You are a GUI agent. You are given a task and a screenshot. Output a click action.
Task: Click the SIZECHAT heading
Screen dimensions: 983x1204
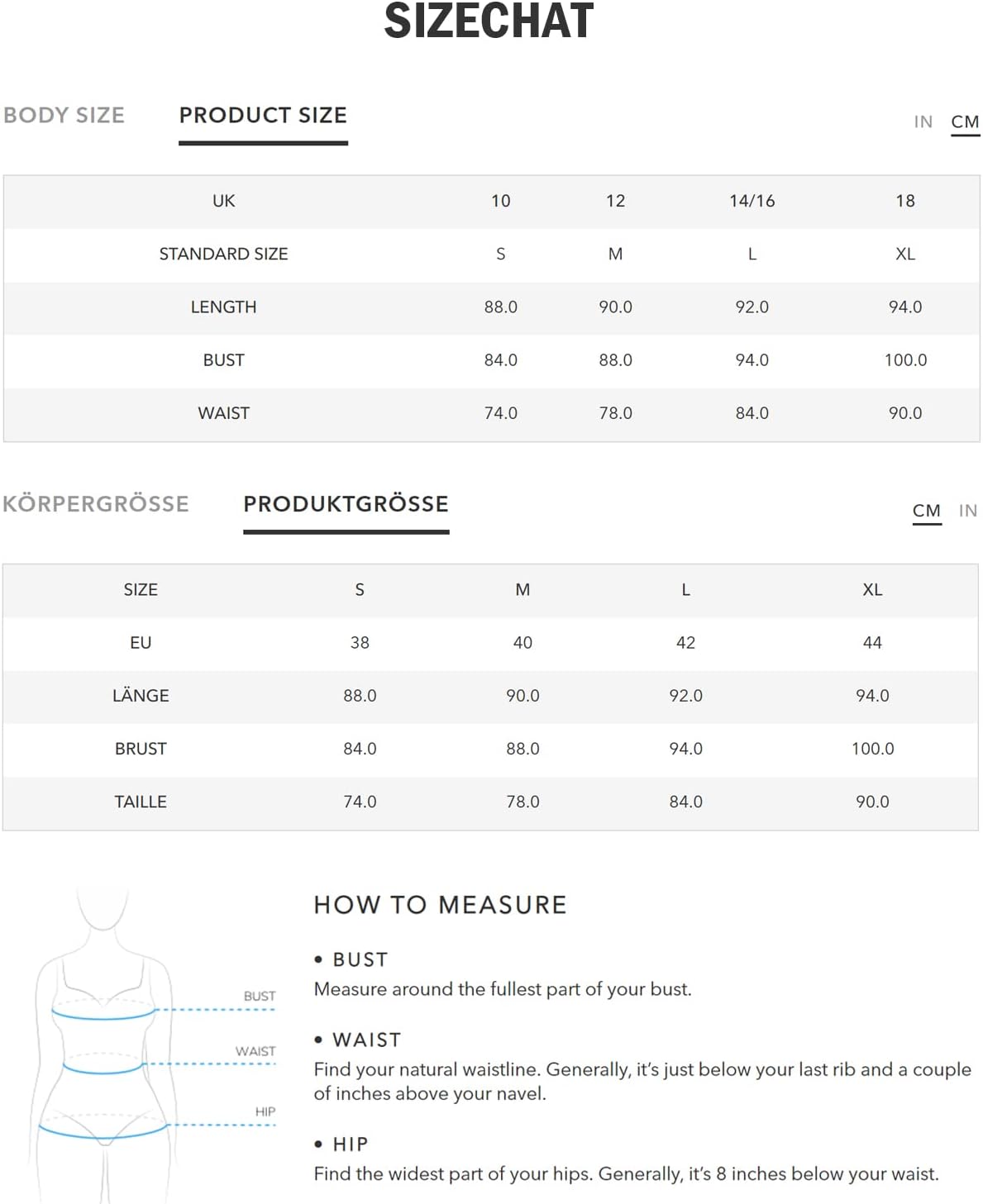coord(489,21)
